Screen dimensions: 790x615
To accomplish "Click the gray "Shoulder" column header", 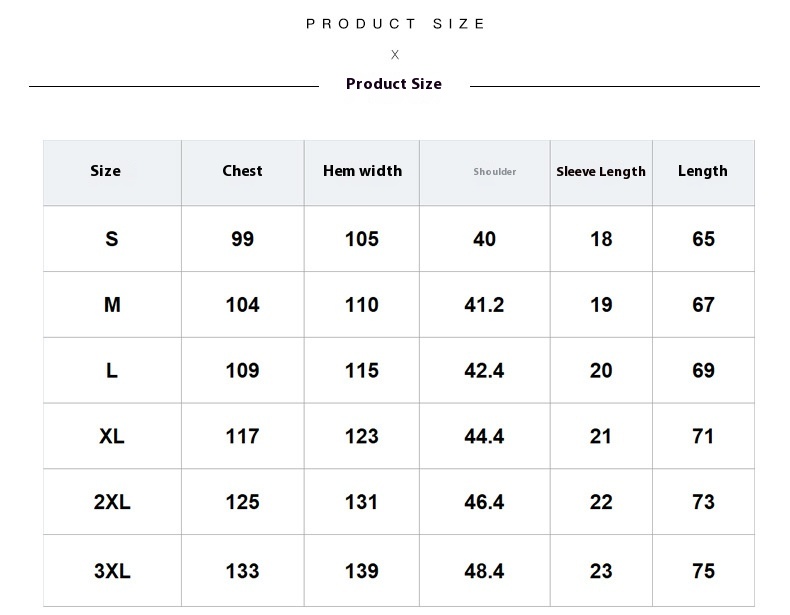I will click(495, 172).
